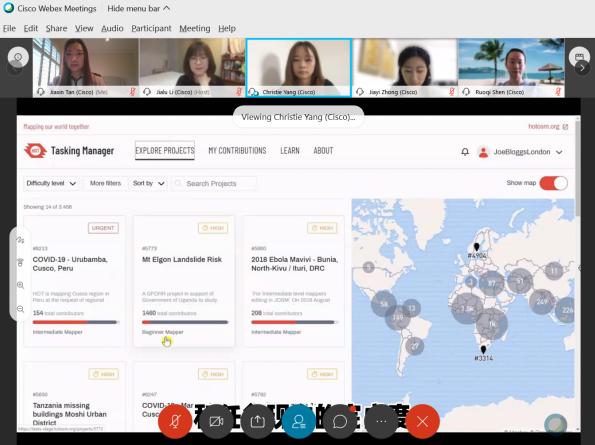Open the View menu

[84, 28]
